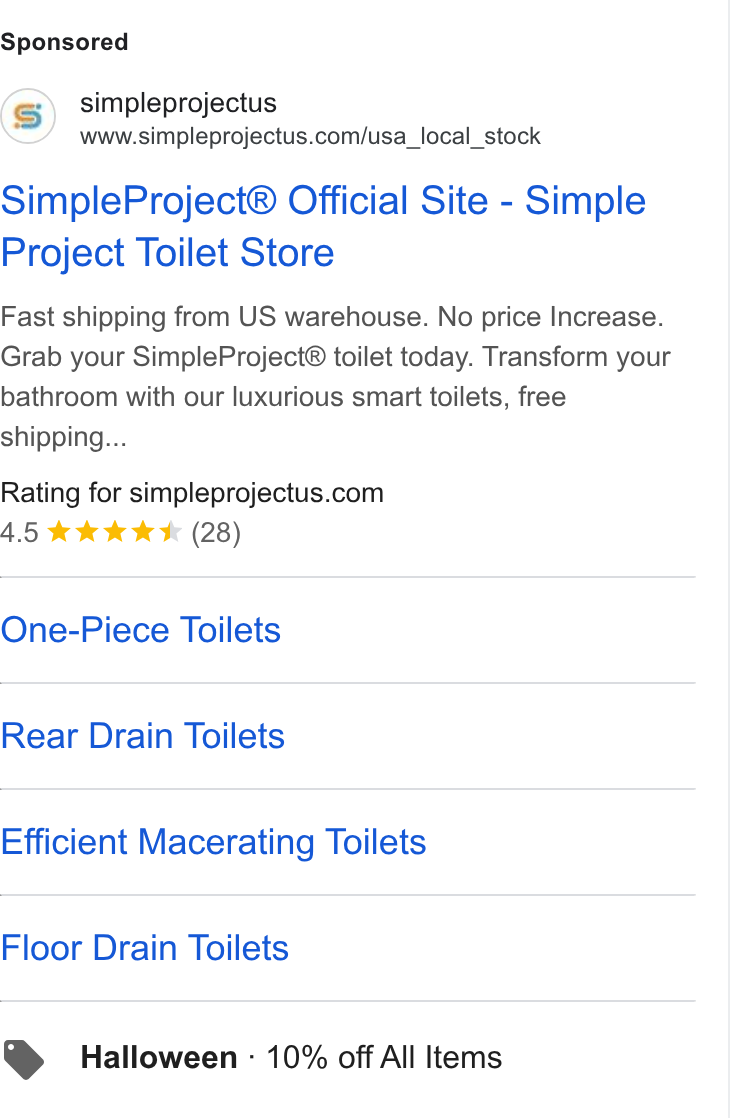
Task: Click the Halloween promotion price tag icon
Action: [24, 1060]
